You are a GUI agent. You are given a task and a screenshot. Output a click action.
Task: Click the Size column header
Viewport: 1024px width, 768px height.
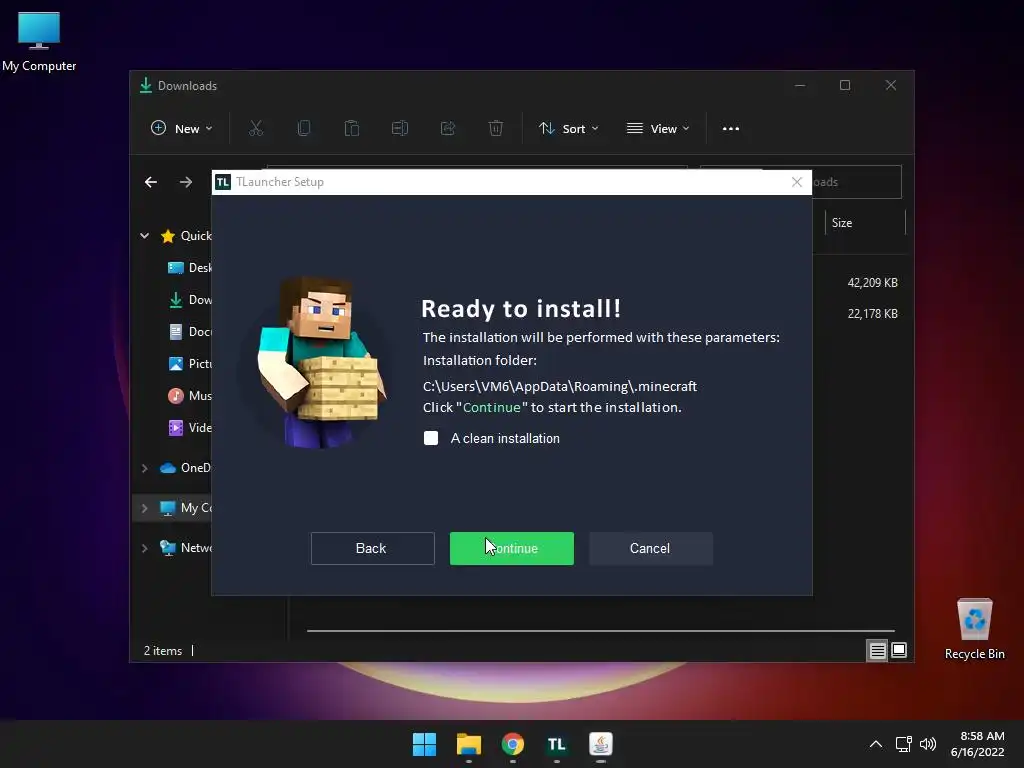tap(865, 223)
